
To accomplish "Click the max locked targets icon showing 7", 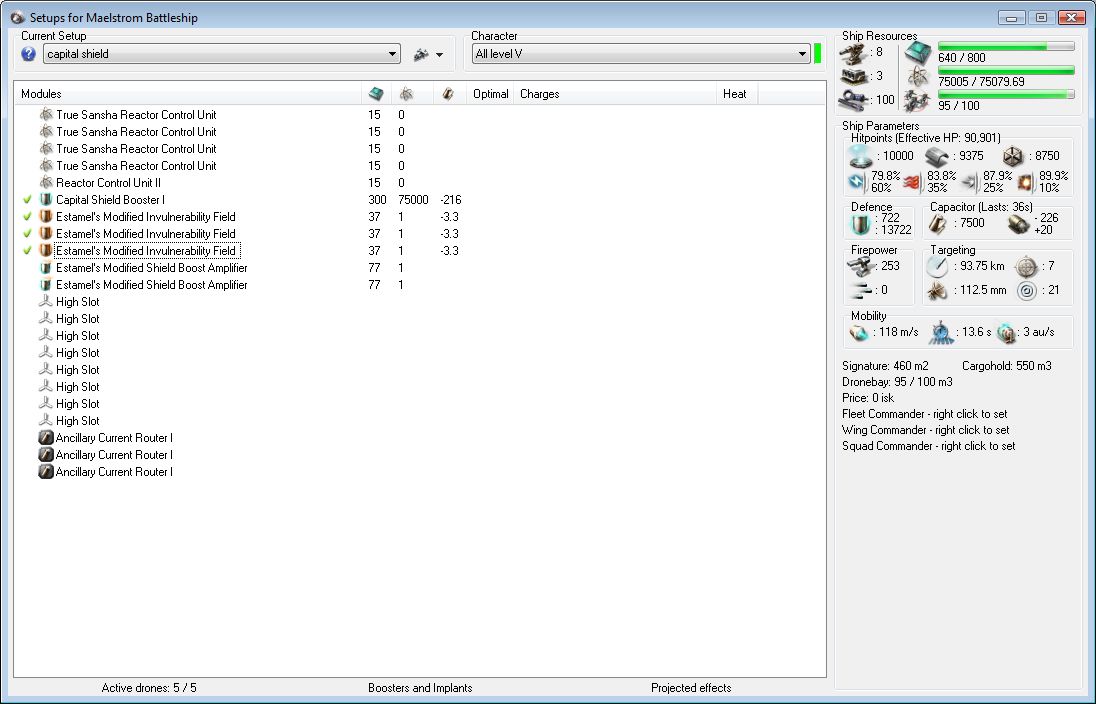I will pyautogui.click(x=1026, y=266).
